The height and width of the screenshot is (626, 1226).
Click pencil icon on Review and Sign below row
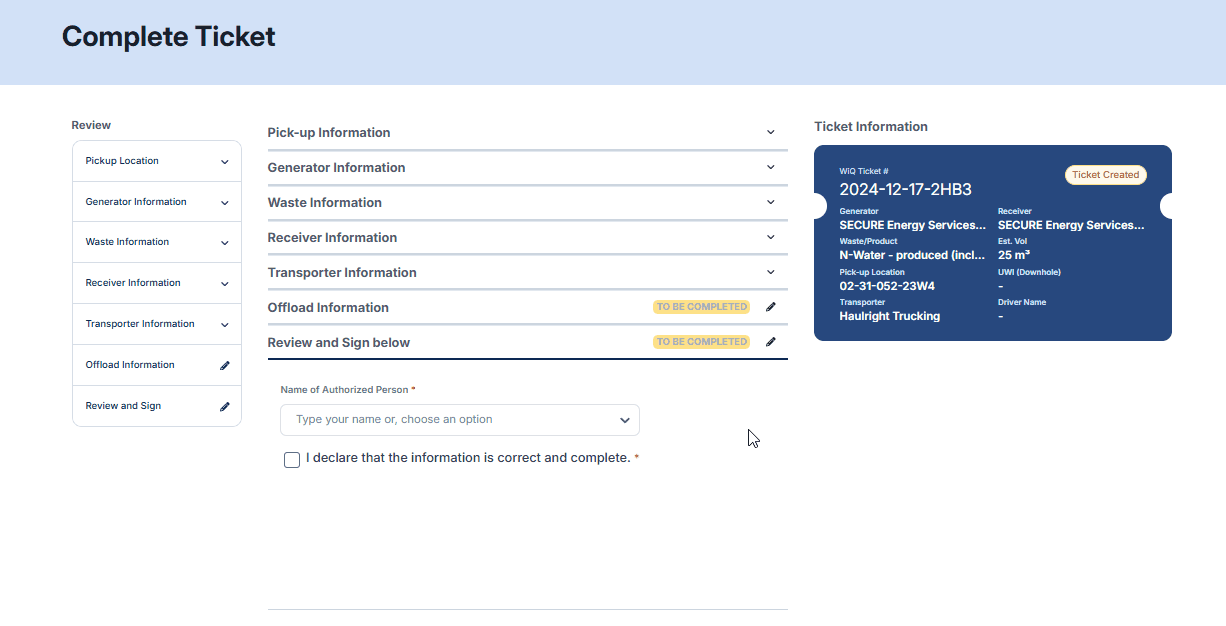771,342
